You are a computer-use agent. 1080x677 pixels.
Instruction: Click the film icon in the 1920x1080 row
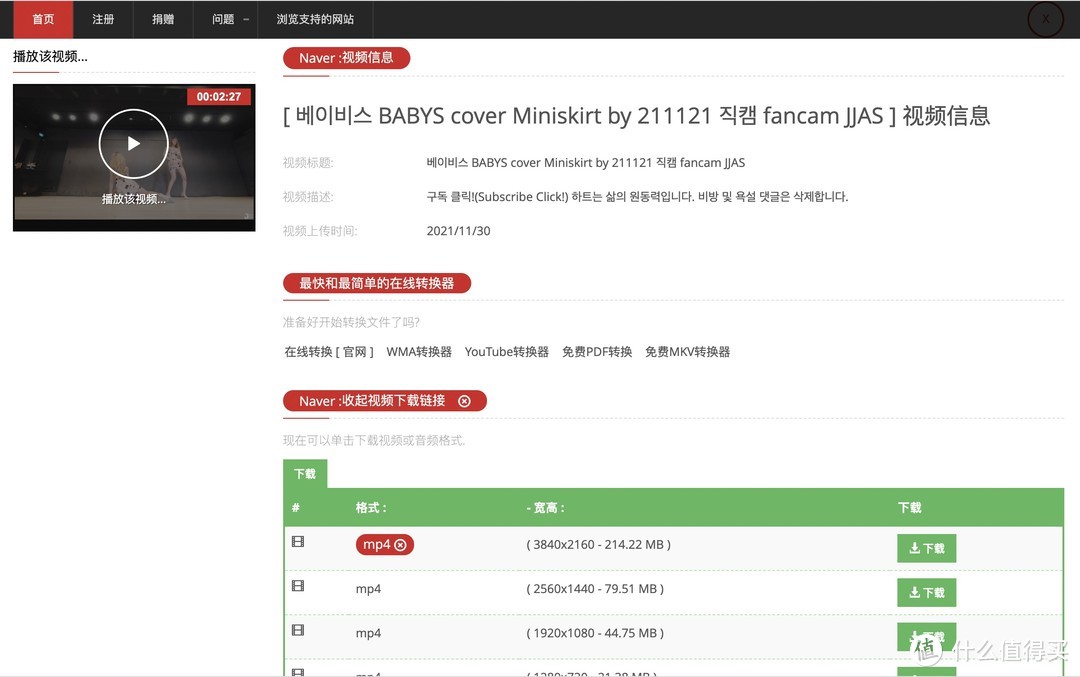298,629
